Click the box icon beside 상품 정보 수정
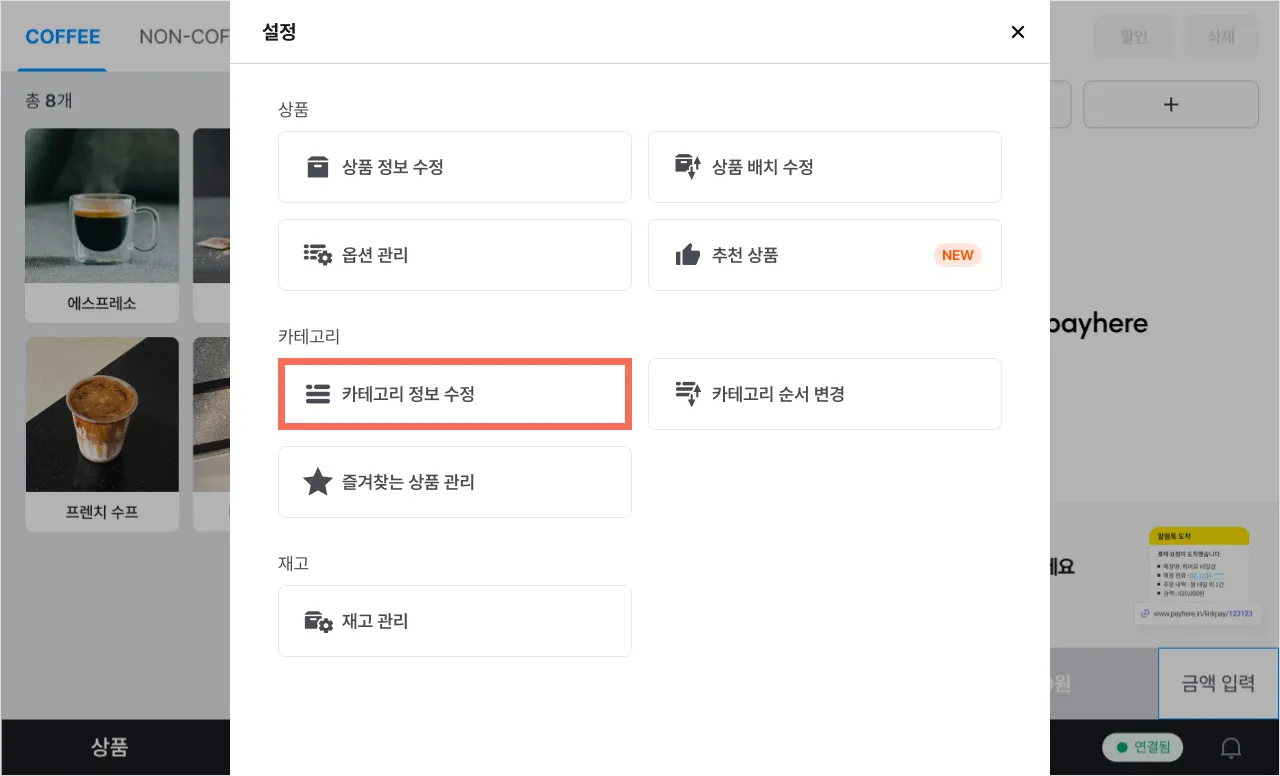The height and width of the screenshot is (776, 1280). pos(317,167)
